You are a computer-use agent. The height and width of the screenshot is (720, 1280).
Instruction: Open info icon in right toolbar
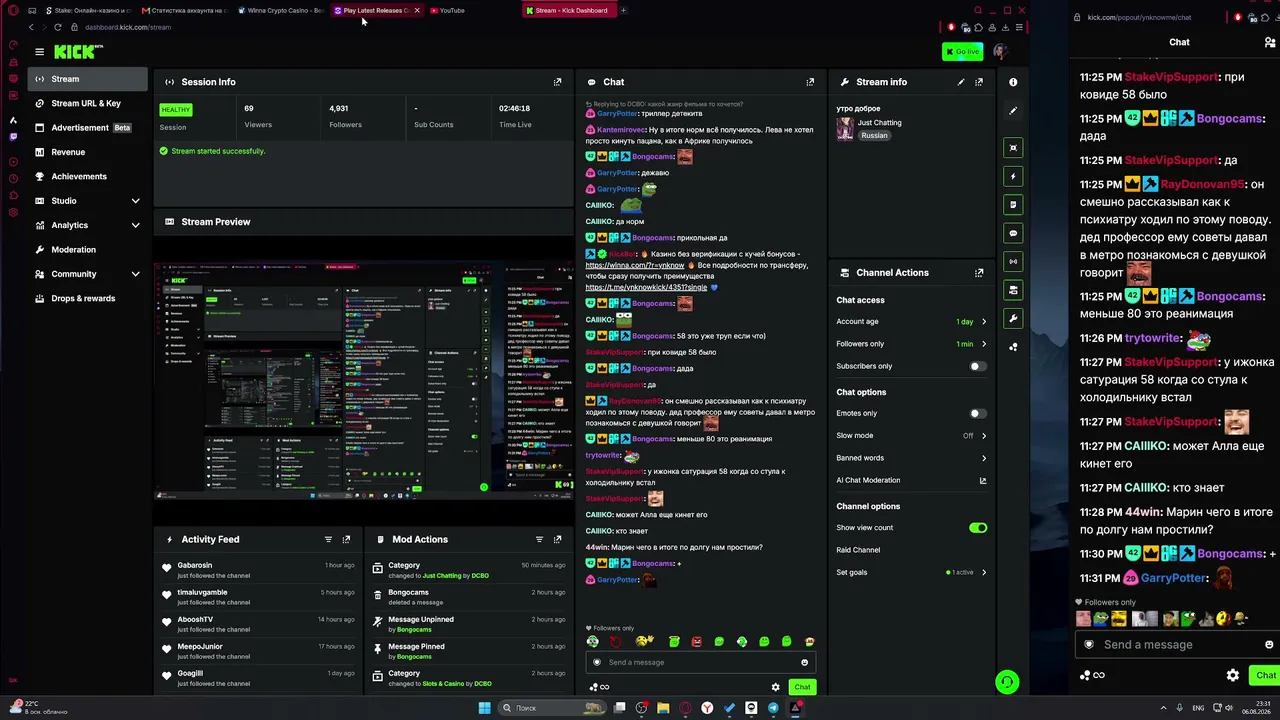1013,82
